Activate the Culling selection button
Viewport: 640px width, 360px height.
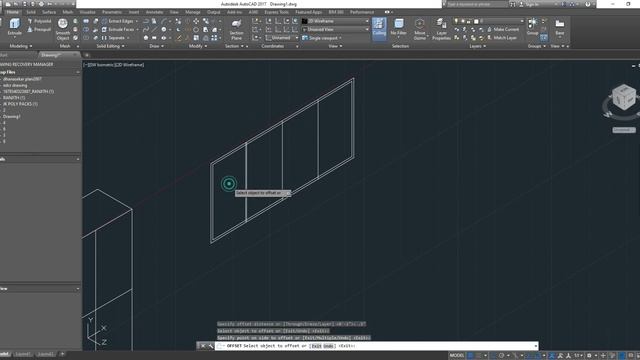pyautogui.click(x=379, y=29)
